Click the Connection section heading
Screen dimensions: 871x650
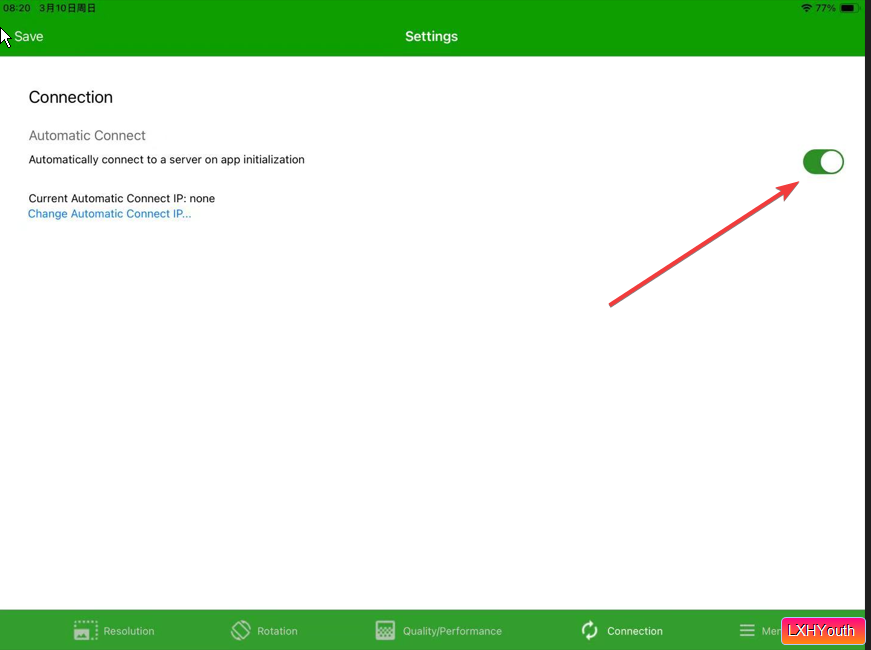71,97
